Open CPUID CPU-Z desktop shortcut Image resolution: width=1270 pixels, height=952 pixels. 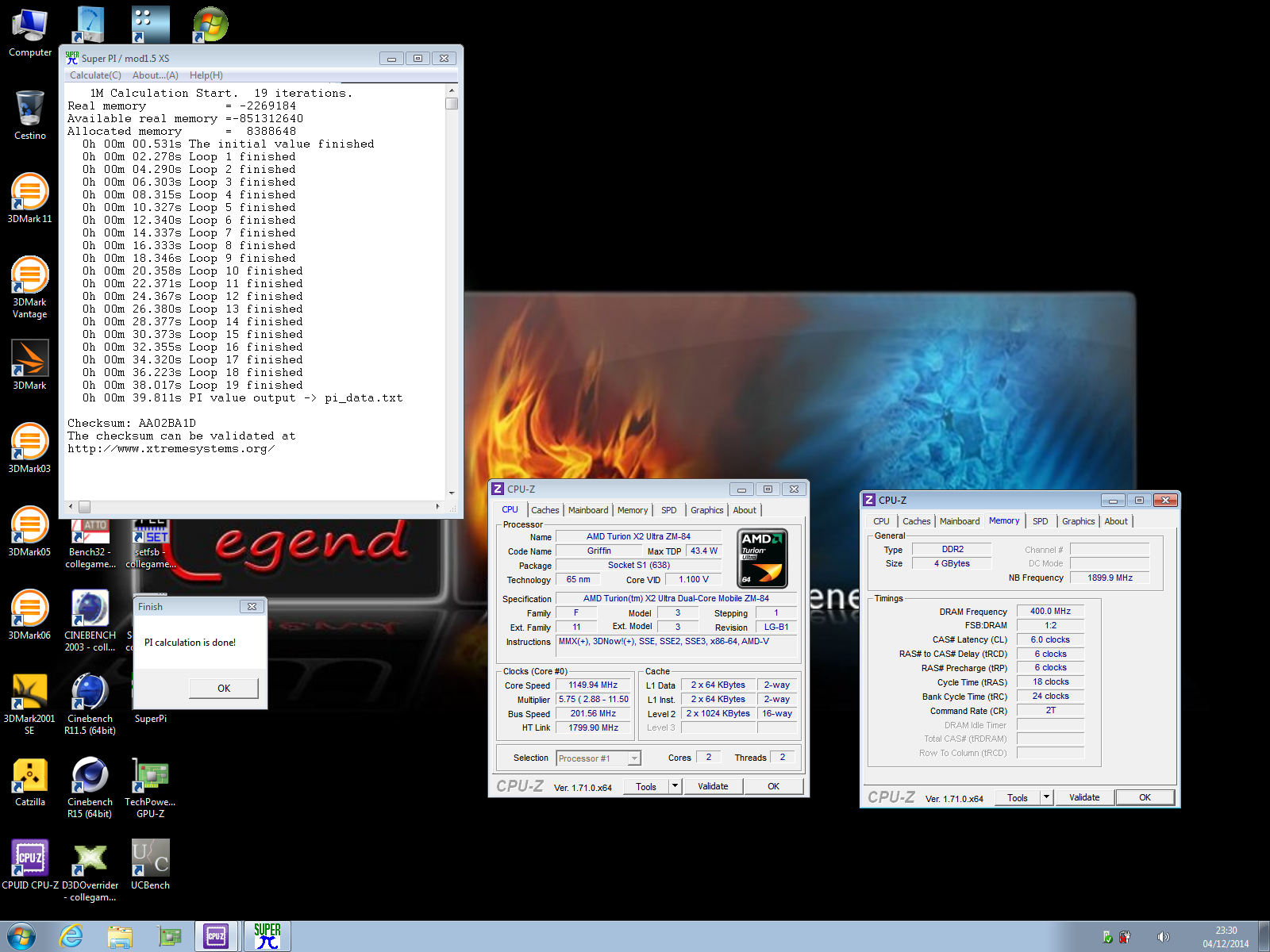pyautogui.click(x=30, y=866)
